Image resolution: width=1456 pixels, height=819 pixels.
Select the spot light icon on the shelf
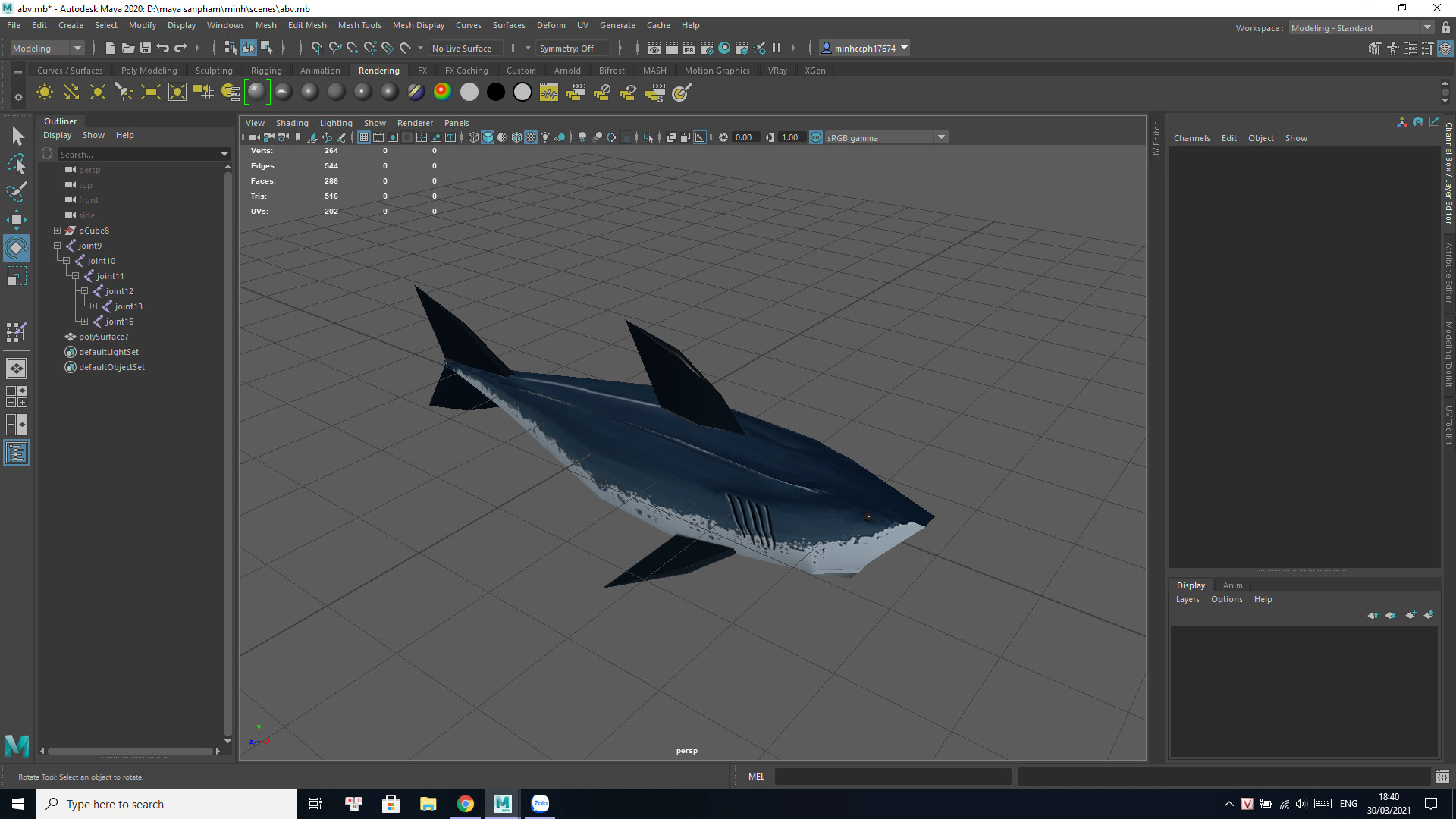point(124,92)
